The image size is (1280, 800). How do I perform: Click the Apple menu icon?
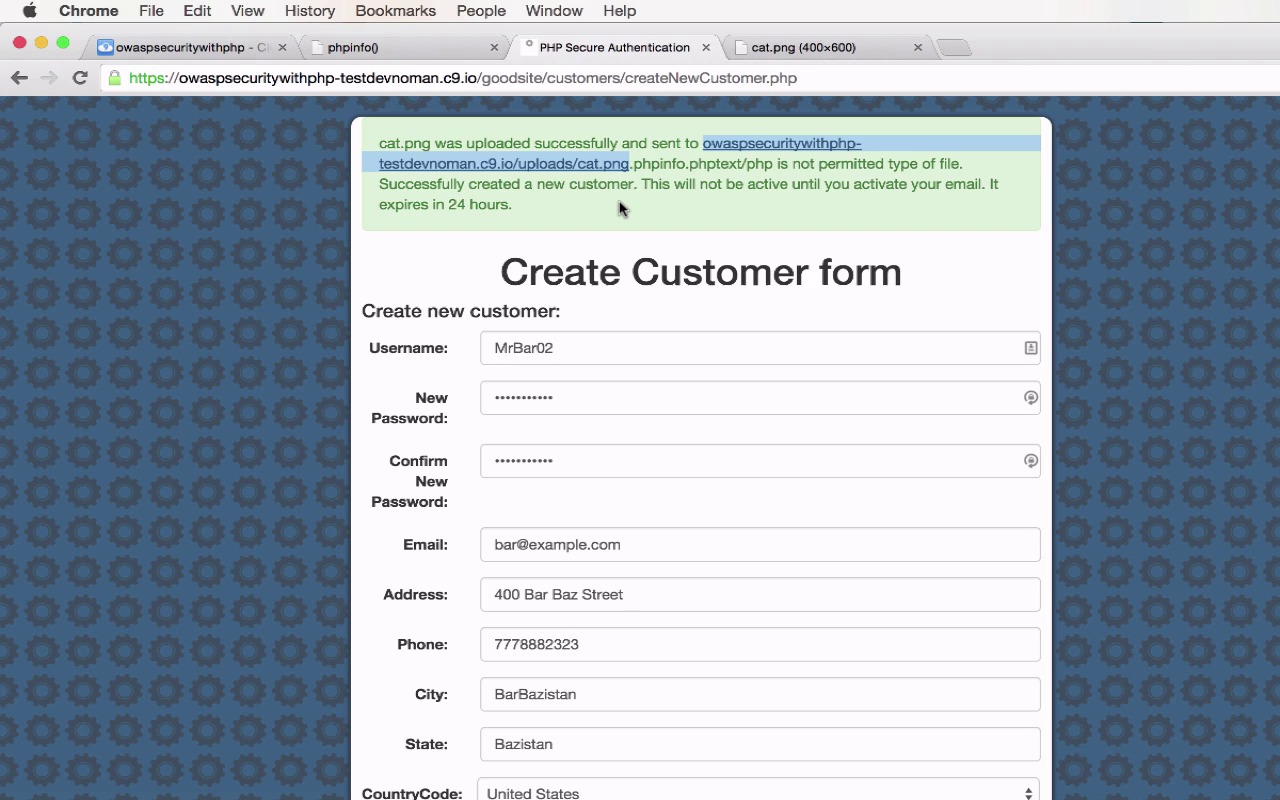(x=30, y=11)
